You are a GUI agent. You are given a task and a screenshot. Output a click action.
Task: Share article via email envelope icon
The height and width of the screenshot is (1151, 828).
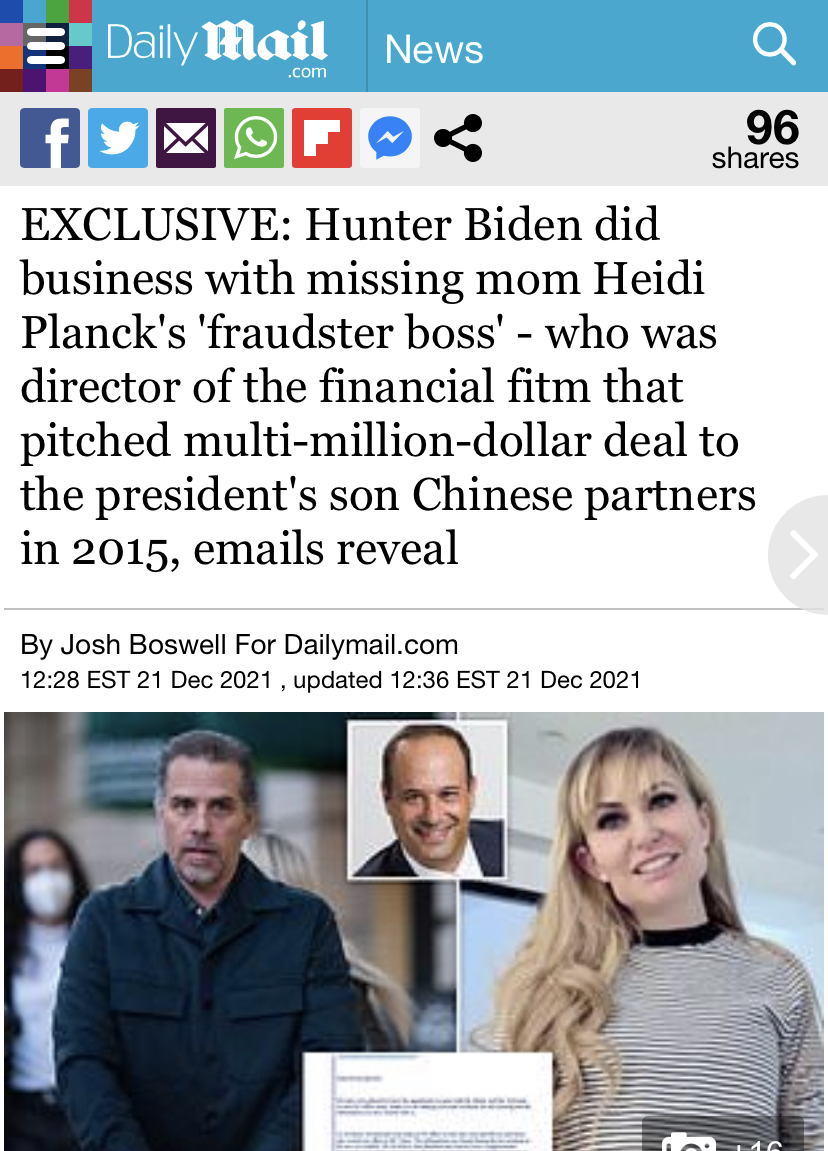coord(186,138)
